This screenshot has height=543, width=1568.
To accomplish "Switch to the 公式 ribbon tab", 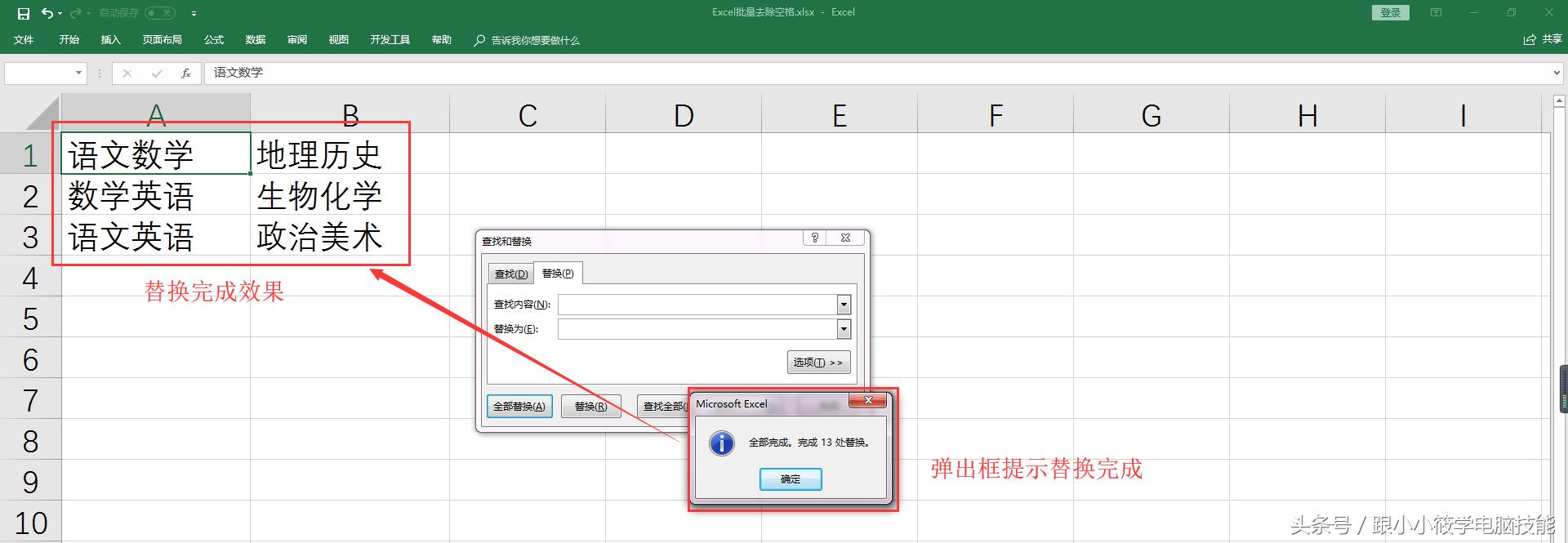I will [214, 39].
